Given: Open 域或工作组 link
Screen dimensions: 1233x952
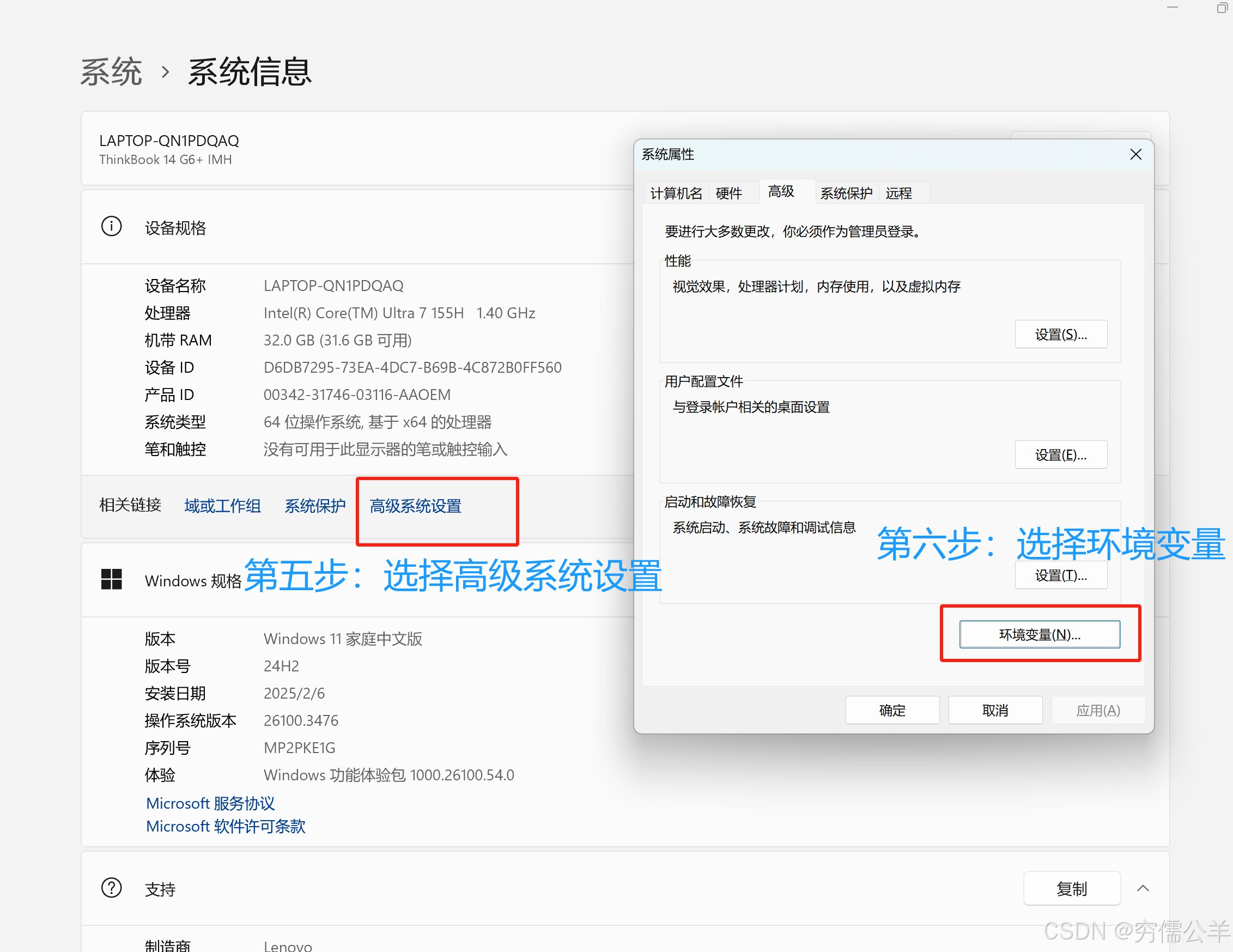Looking at the screenshot, I should coord(222,506).
